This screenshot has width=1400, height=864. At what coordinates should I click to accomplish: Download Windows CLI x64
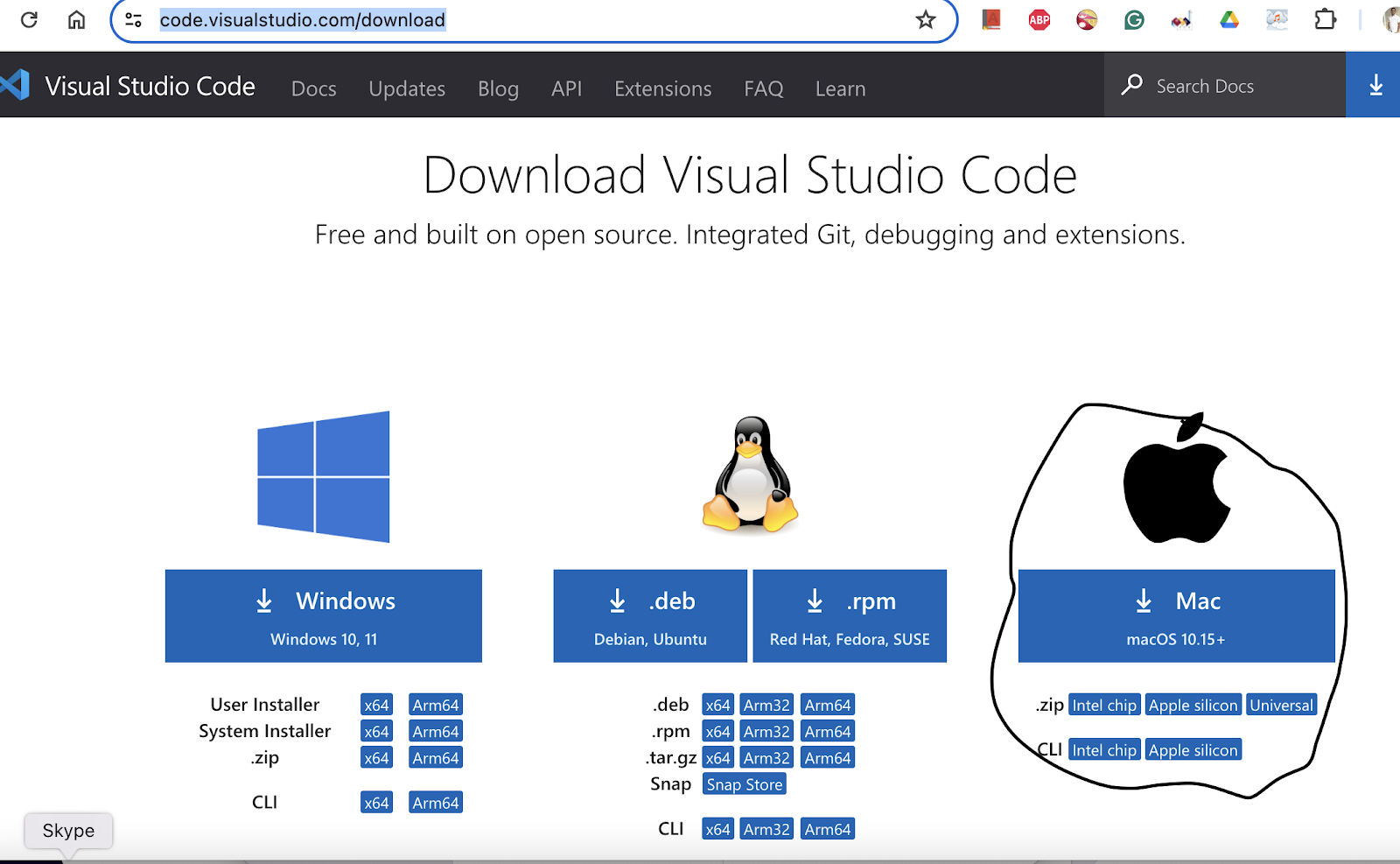pyautogui.click(x=376, y=803)
